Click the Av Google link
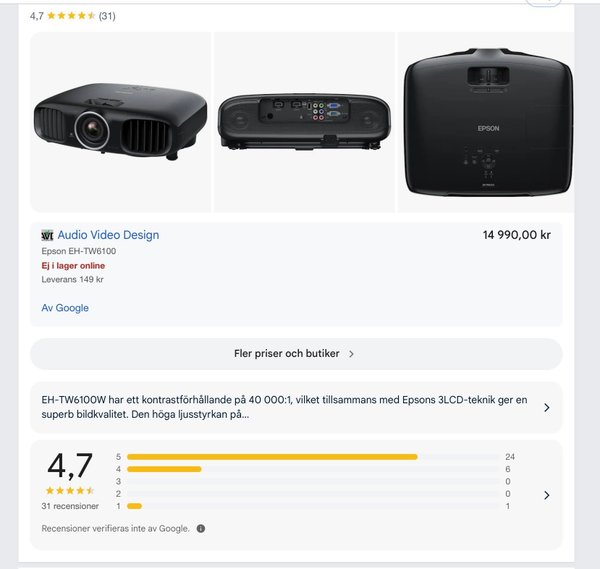 coord(65,308)
